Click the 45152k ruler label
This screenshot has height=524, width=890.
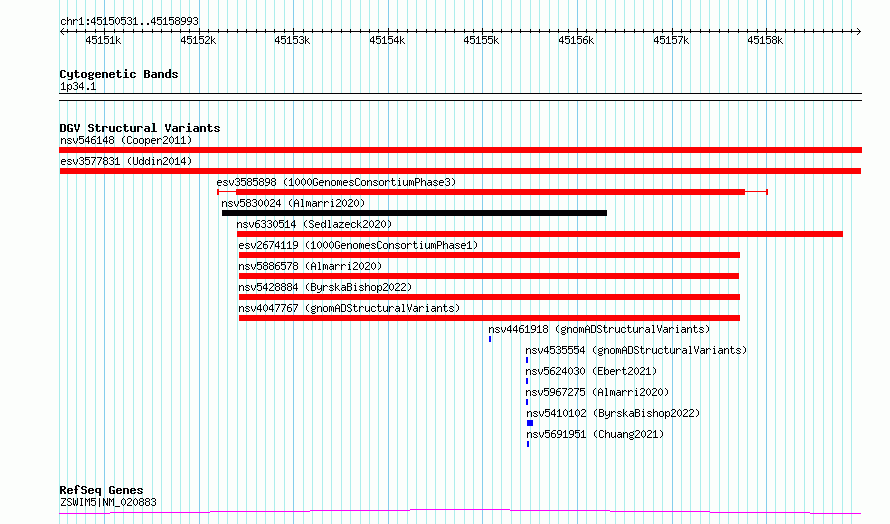[x=198, y=40]
